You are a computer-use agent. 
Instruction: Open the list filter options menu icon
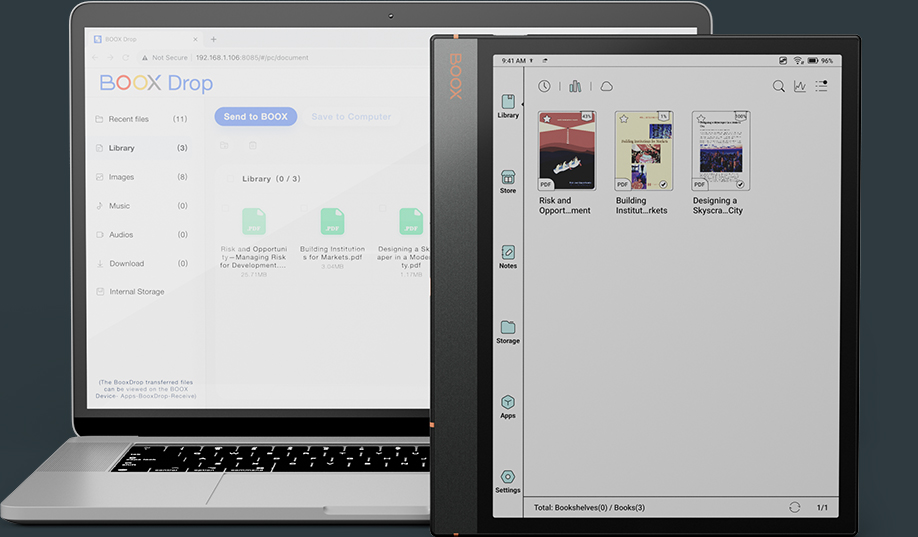pyautogui.click(x=821, y=87)
